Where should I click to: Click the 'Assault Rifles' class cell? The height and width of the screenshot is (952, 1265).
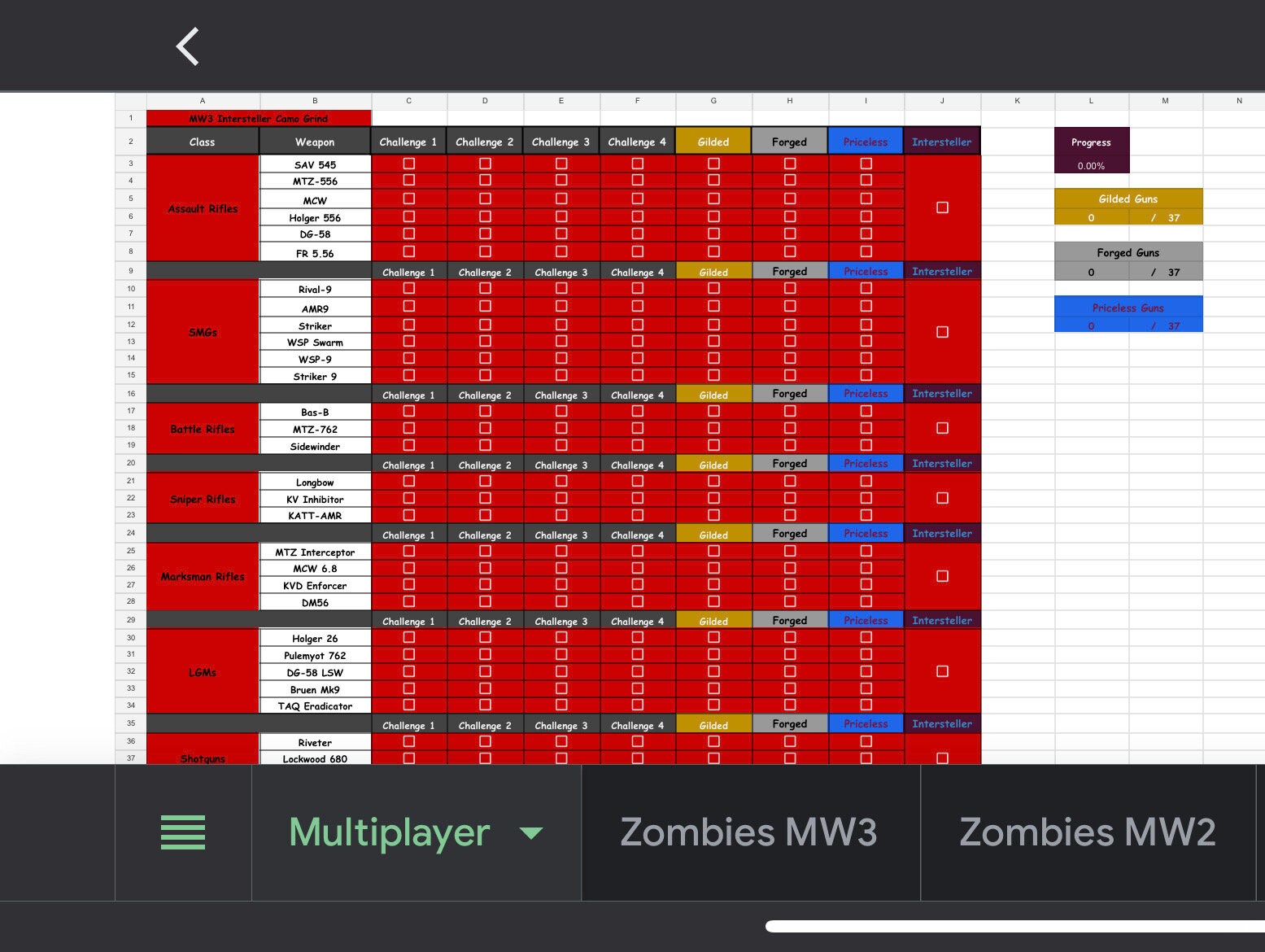(x=203, y=208)
